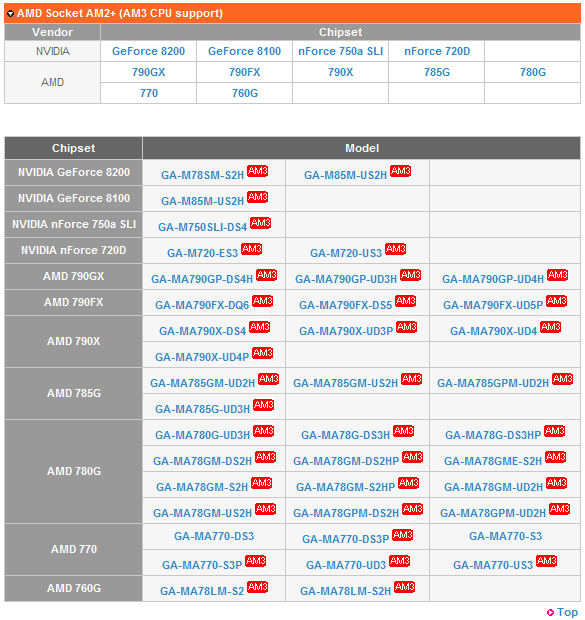View GA-MA790GP-UD3H model

pos(346,279)
